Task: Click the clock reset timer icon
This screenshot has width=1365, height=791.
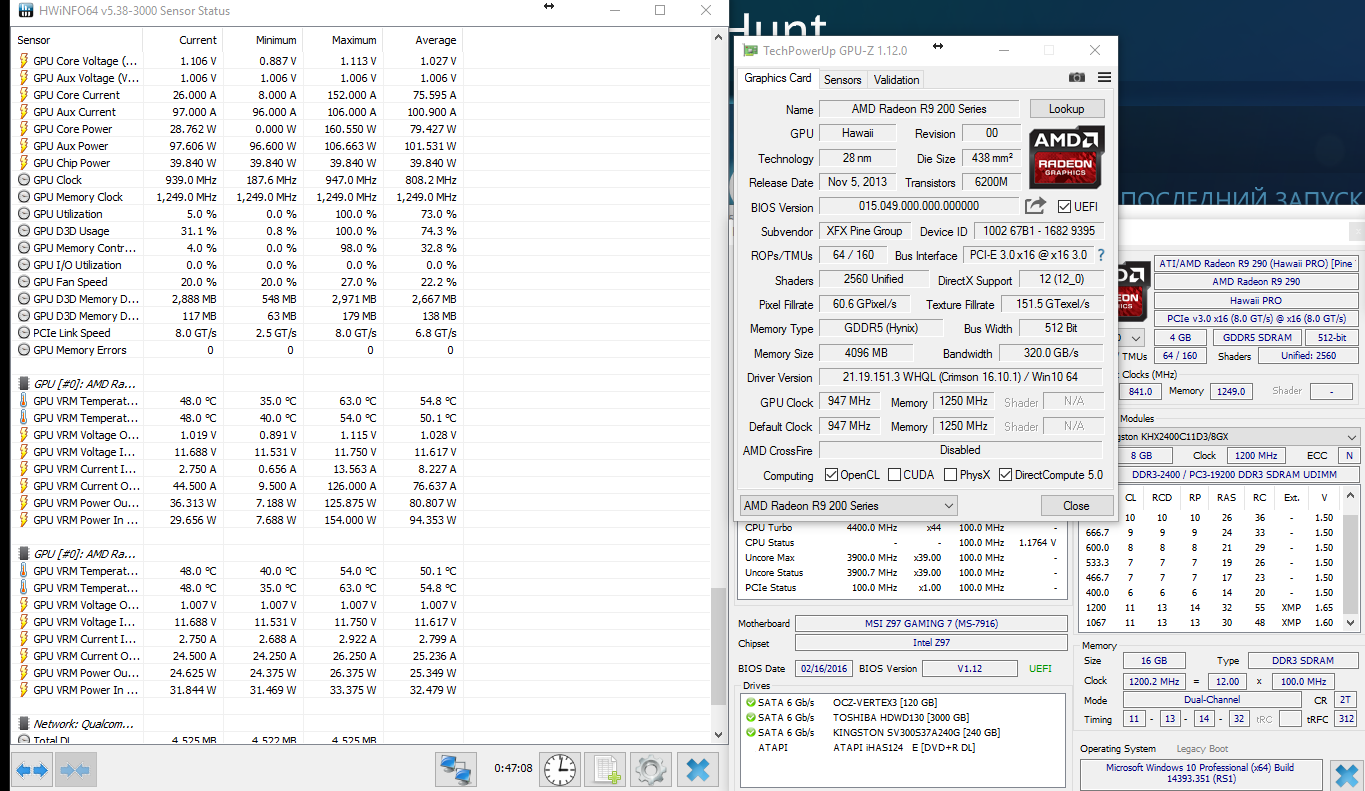Action: click(561, 770)
